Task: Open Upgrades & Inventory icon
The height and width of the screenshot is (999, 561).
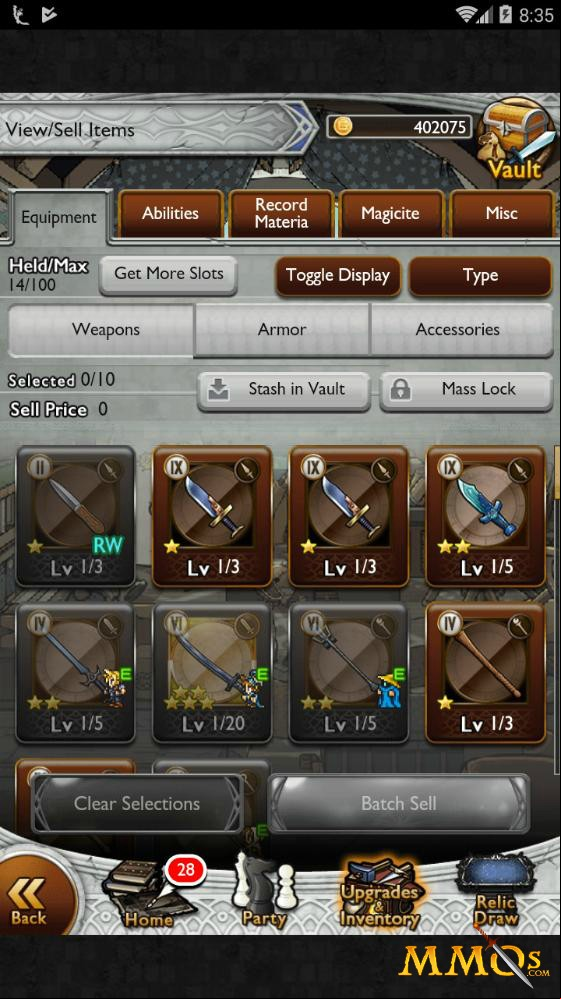Action: (380, 892)
